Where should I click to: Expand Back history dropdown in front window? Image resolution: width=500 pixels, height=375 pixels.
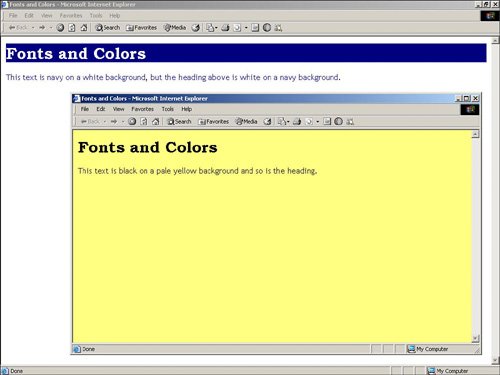[x=105, y=122]
